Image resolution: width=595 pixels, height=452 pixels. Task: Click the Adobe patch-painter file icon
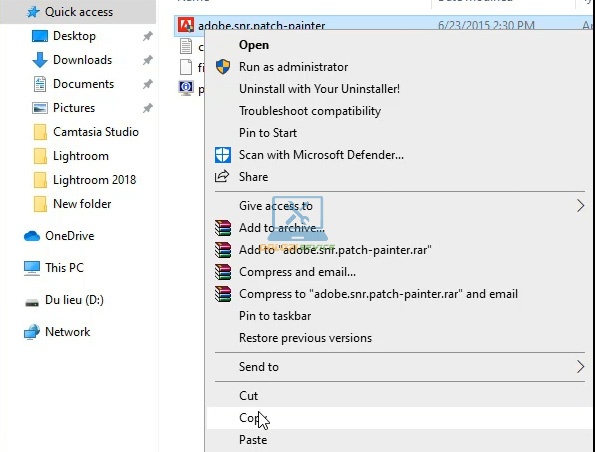click(186, 25)
